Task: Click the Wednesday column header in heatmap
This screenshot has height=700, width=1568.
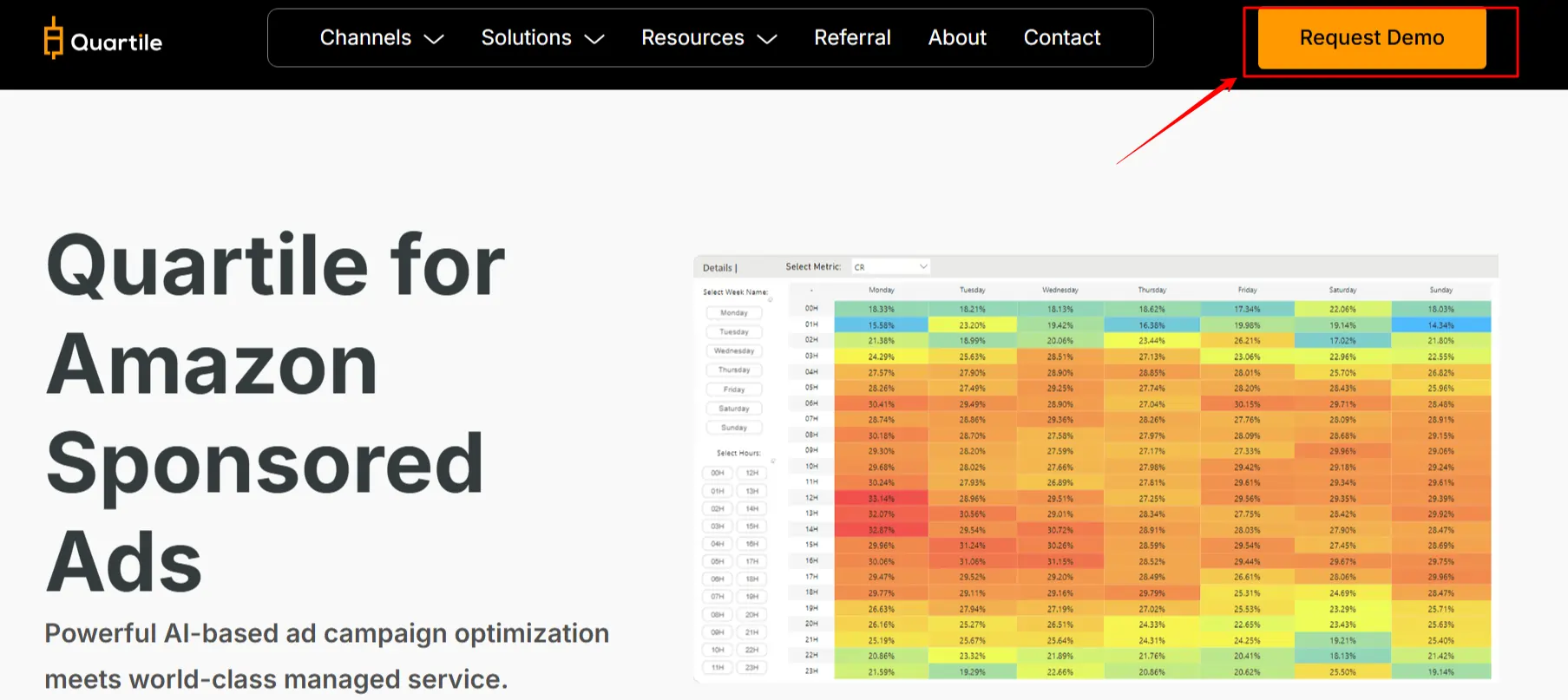Action: [1060, 291]
